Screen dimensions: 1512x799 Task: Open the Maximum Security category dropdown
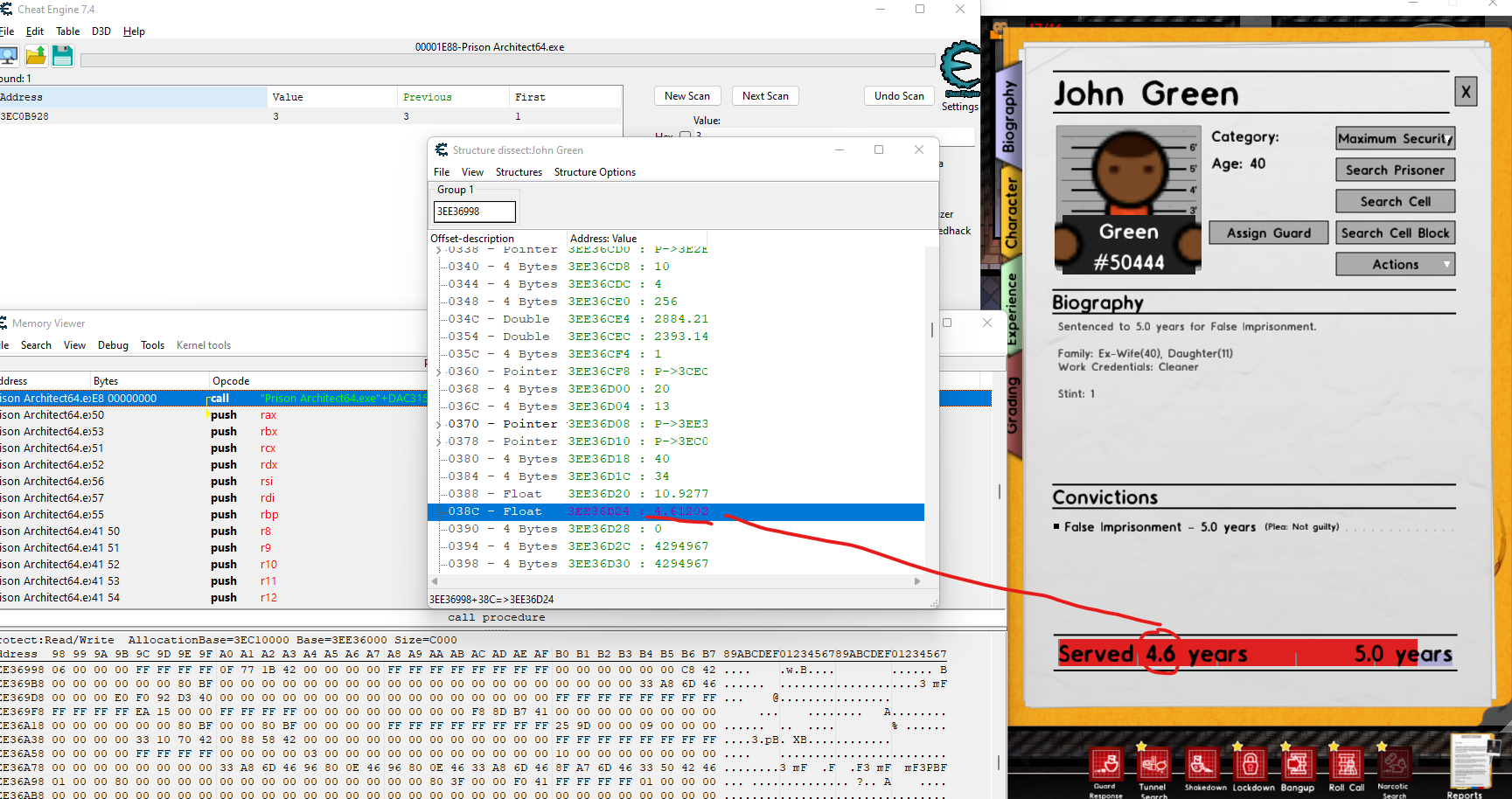tap(1395, 138)
